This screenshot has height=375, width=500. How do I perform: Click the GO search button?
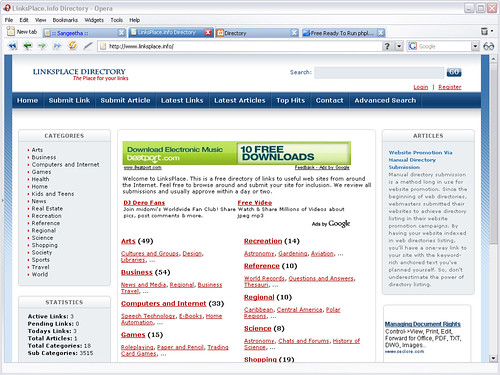(454, 72)
